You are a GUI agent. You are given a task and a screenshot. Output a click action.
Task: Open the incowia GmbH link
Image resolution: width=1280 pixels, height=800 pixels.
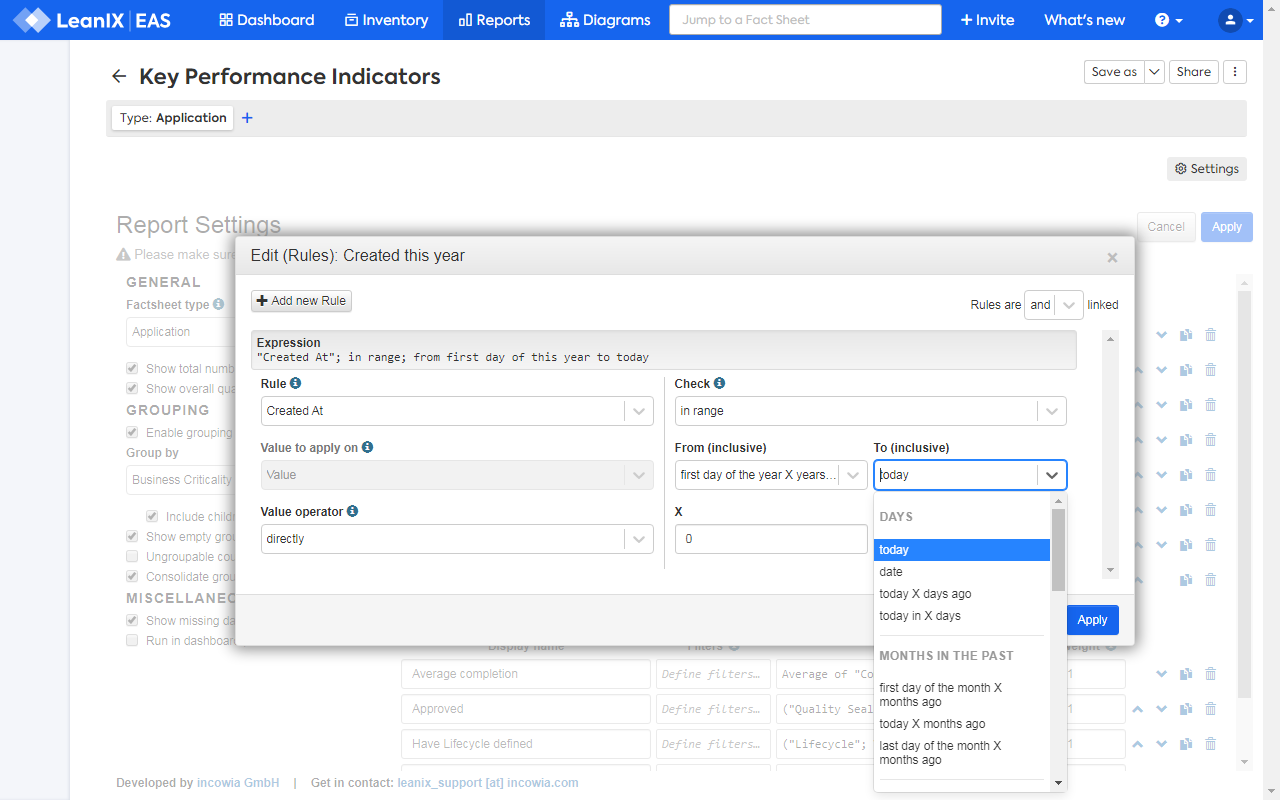tap(238, 783)
